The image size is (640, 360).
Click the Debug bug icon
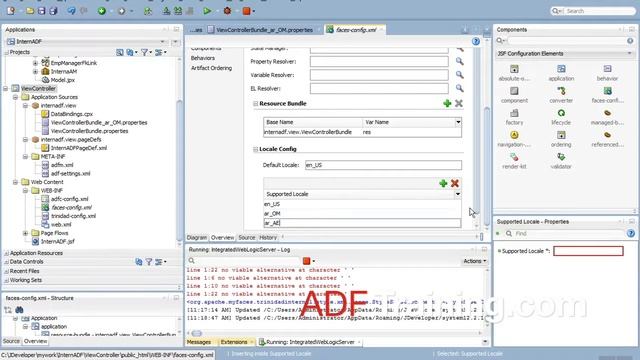pyautogui.click(x=227, y=11)
